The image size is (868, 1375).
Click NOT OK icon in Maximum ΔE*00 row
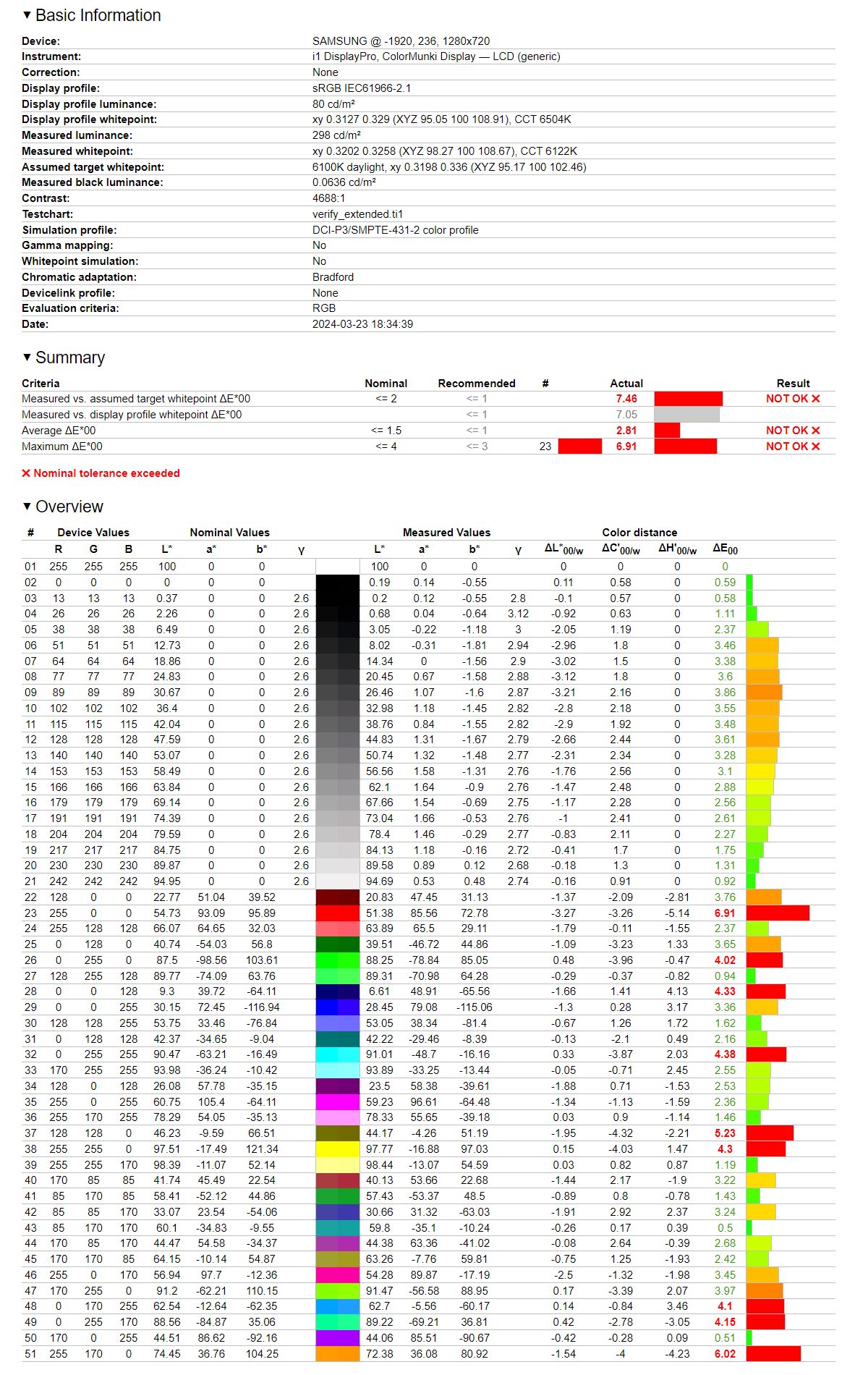click(x=816, y=447)
